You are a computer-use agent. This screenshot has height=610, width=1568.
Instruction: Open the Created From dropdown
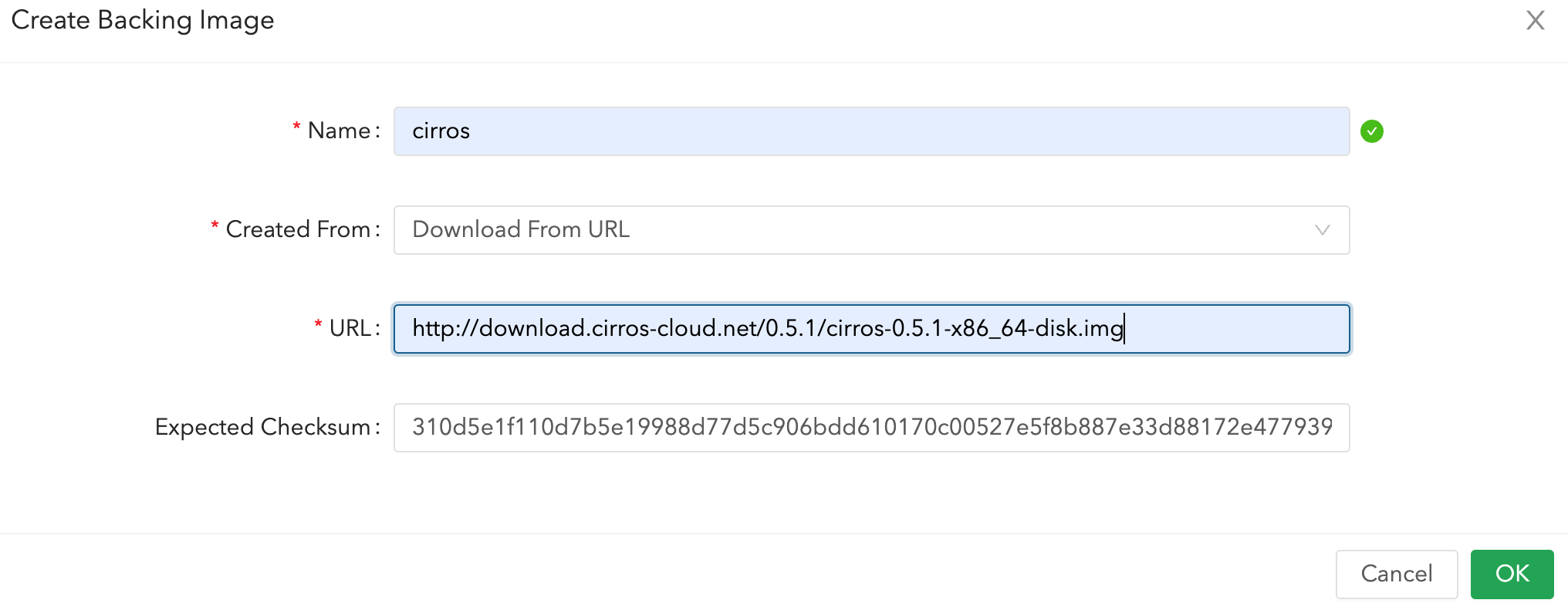pos(870,229)
